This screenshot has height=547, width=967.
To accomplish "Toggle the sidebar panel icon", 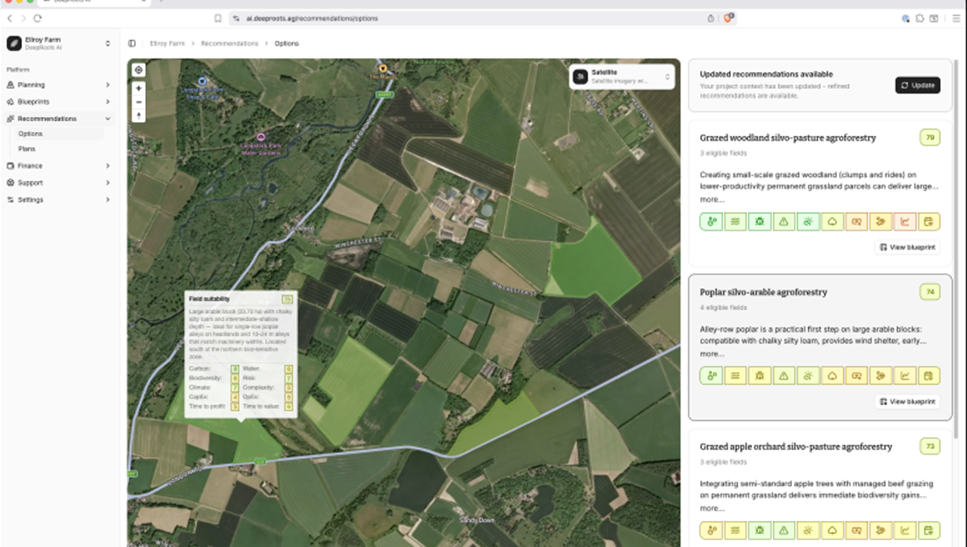I will tap(132, 44).
